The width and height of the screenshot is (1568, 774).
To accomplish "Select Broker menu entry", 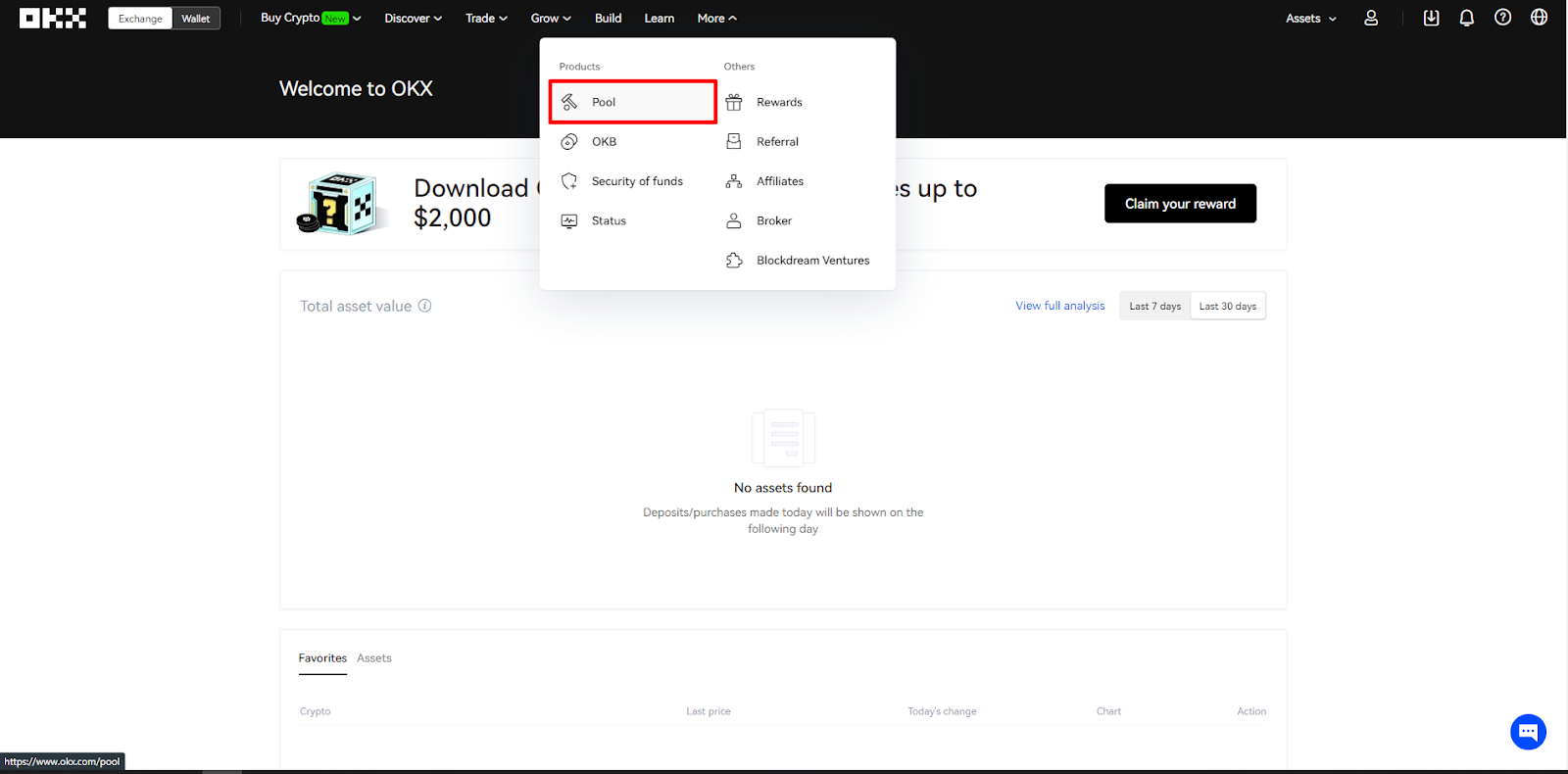I will (802, 220).
